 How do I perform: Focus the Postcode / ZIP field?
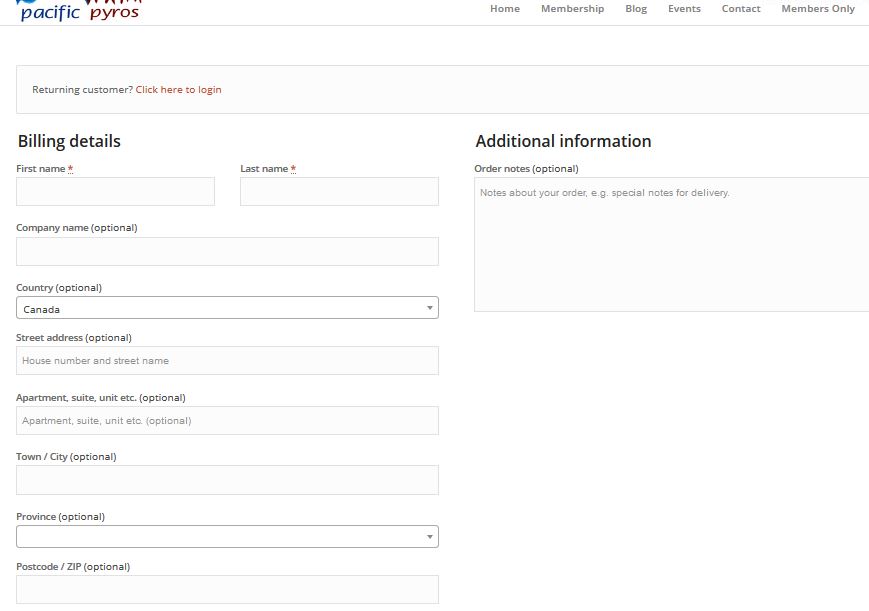coord(227,589)
